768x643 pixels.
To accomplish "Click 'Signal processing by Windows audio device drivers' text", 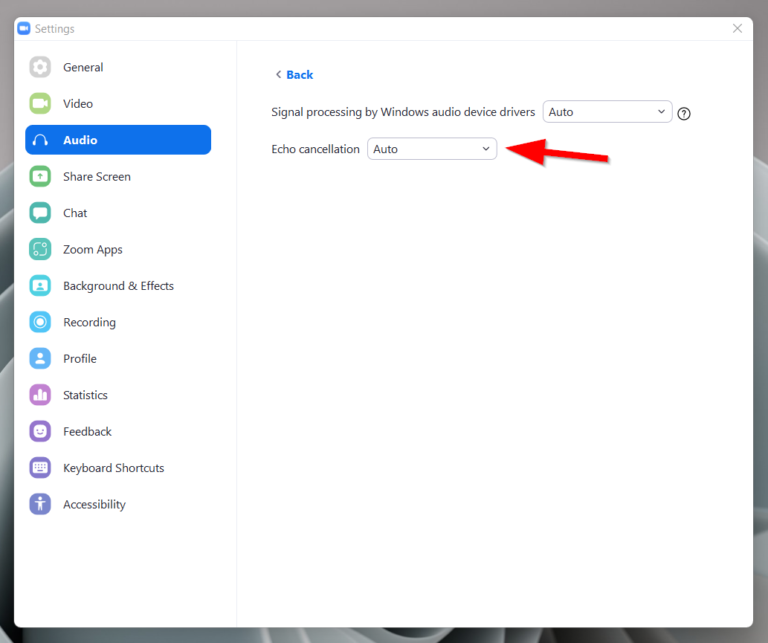I will coord(403,112).
